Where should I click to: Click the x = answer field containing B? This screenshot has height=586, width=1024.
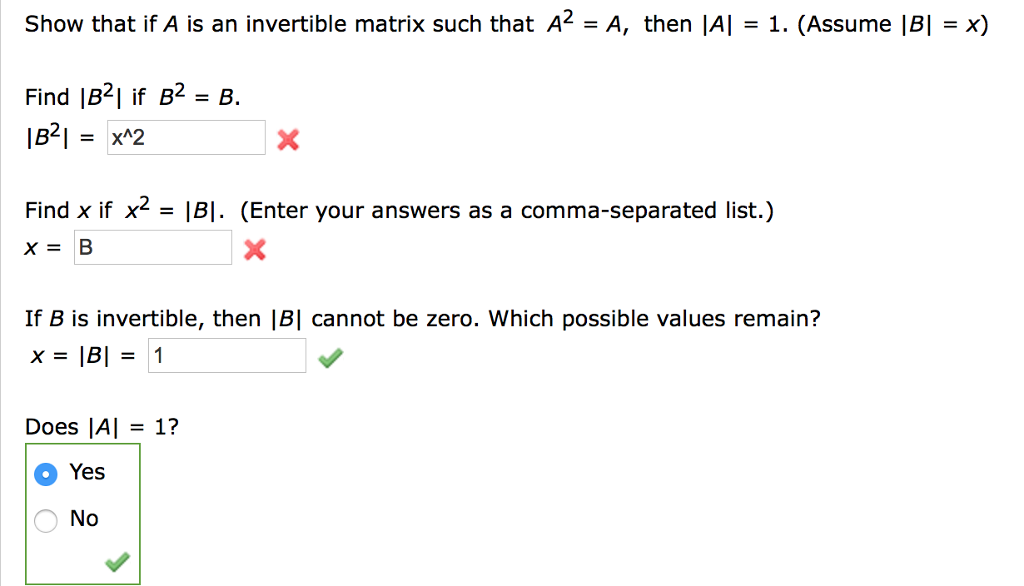click(152, 247)
